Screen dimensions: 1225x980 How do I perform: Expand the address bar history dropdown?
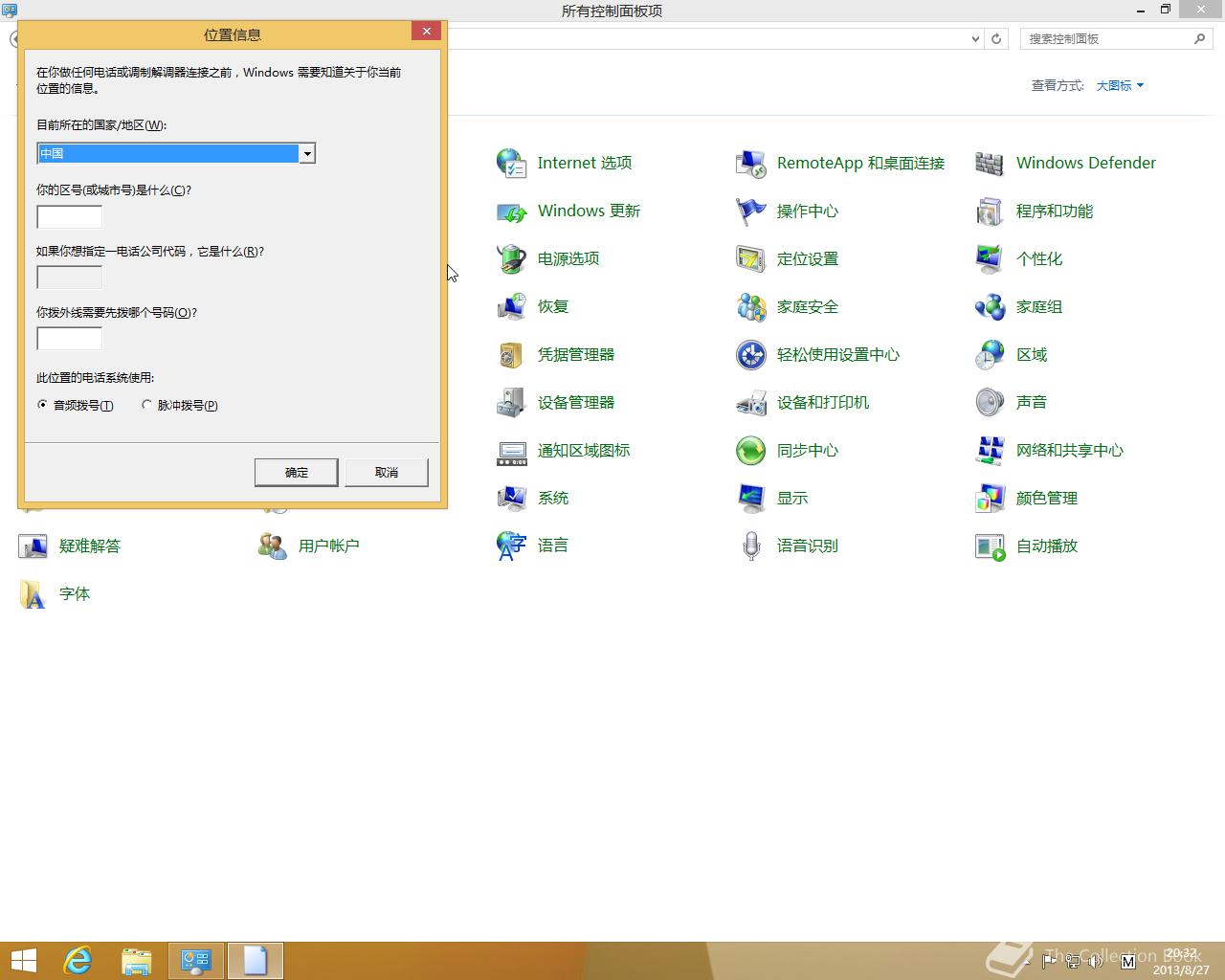975,39
